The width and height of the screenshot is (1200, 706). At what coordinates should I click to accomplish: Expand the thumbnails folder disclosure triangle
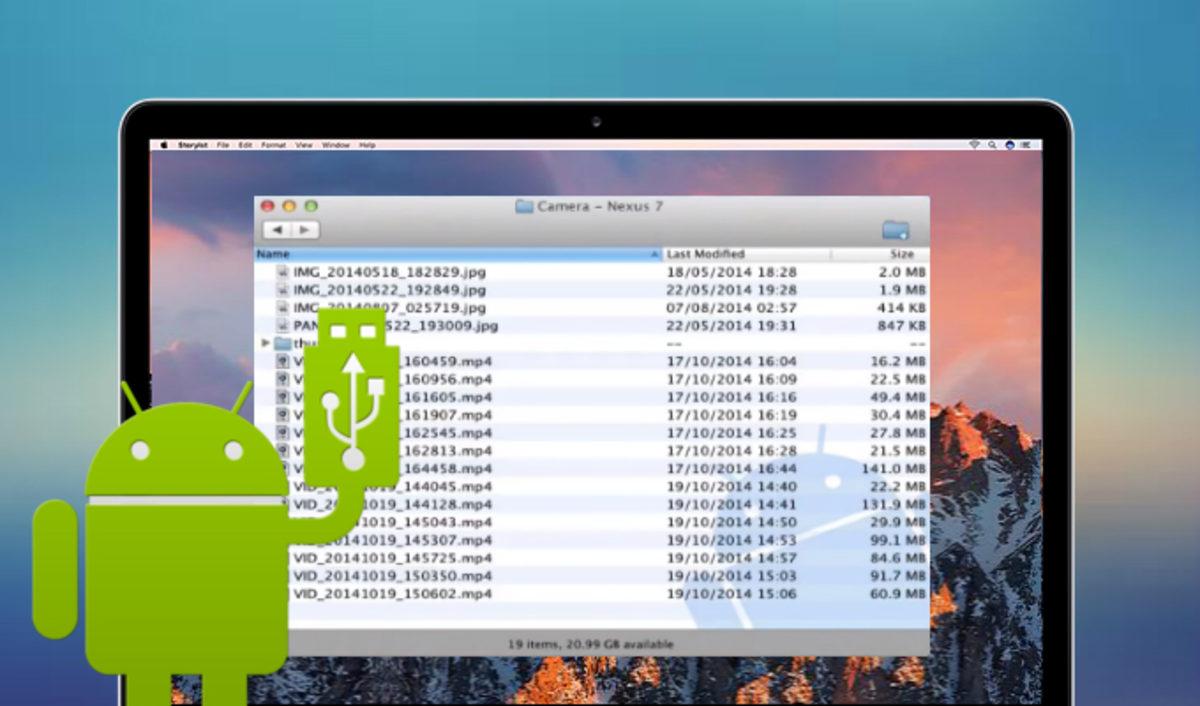tap(267, 344)
